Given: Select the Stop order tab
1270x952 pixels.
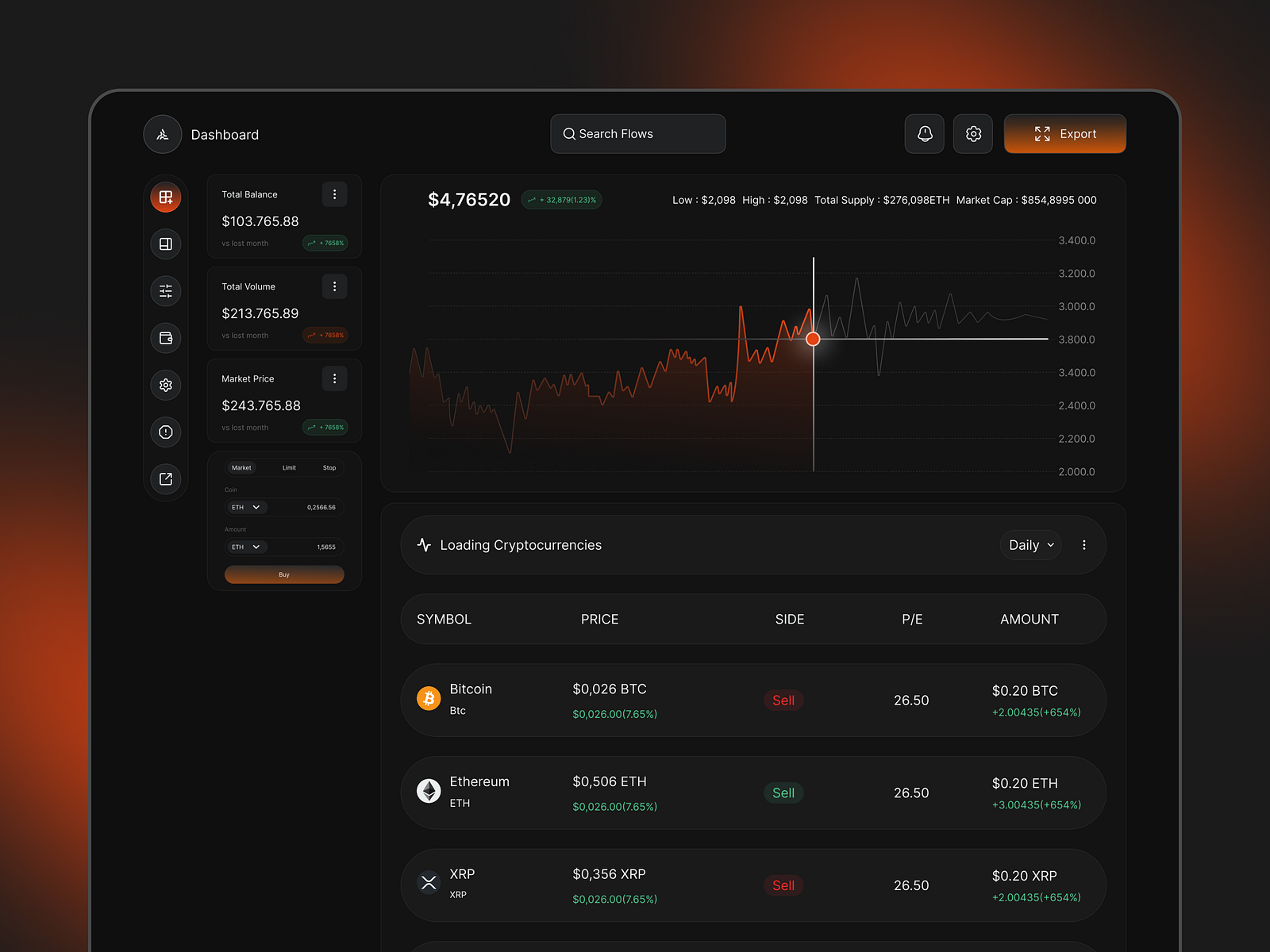Looking at the screenshot, I should click(x=329, y=468).
